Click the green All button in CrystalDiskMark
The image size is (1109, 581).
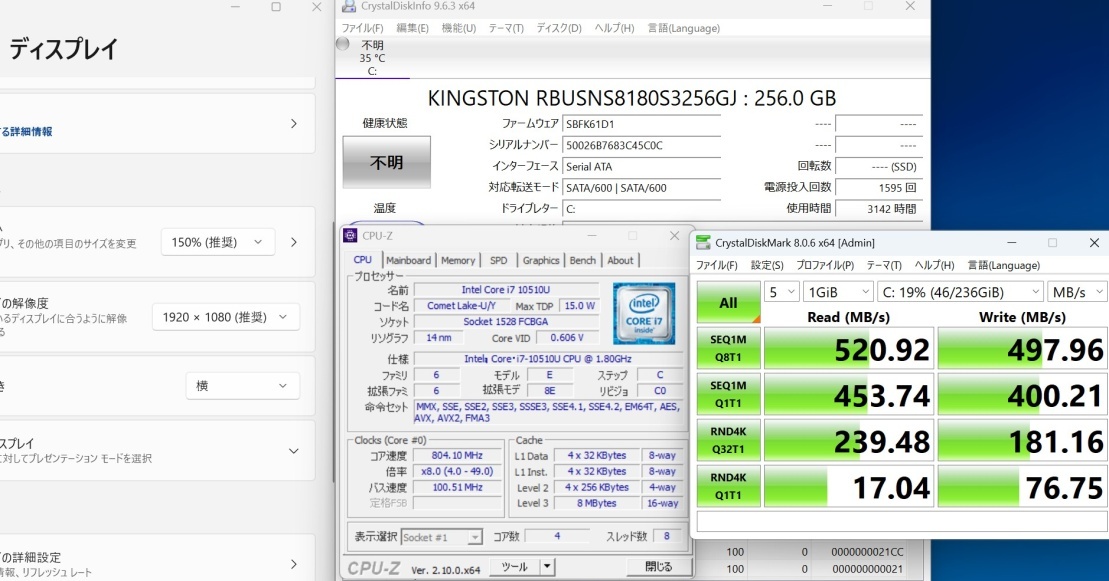[x=728, y=302]
